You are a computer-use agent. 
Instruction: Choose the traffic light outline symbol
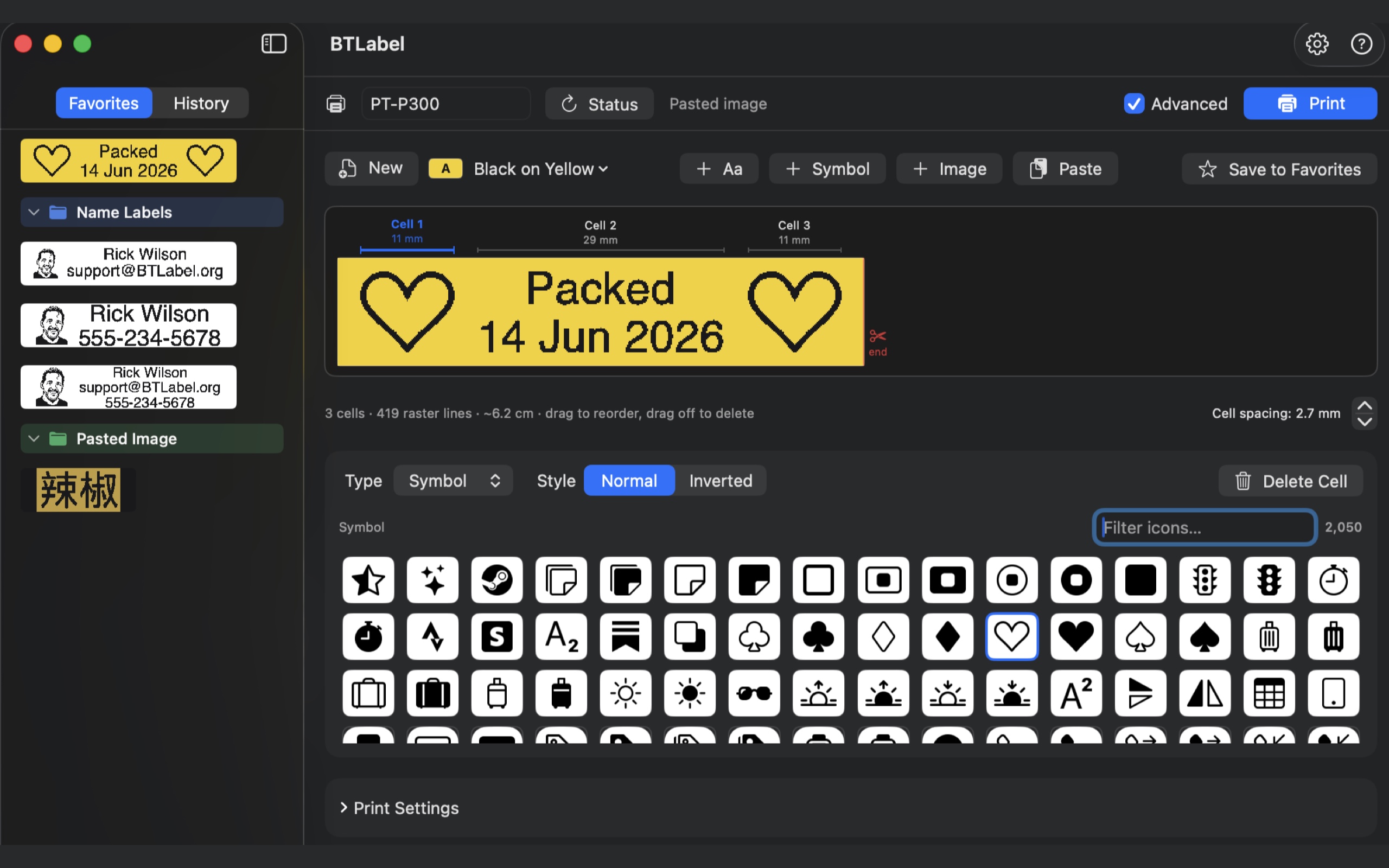[x=1205, y=580]
